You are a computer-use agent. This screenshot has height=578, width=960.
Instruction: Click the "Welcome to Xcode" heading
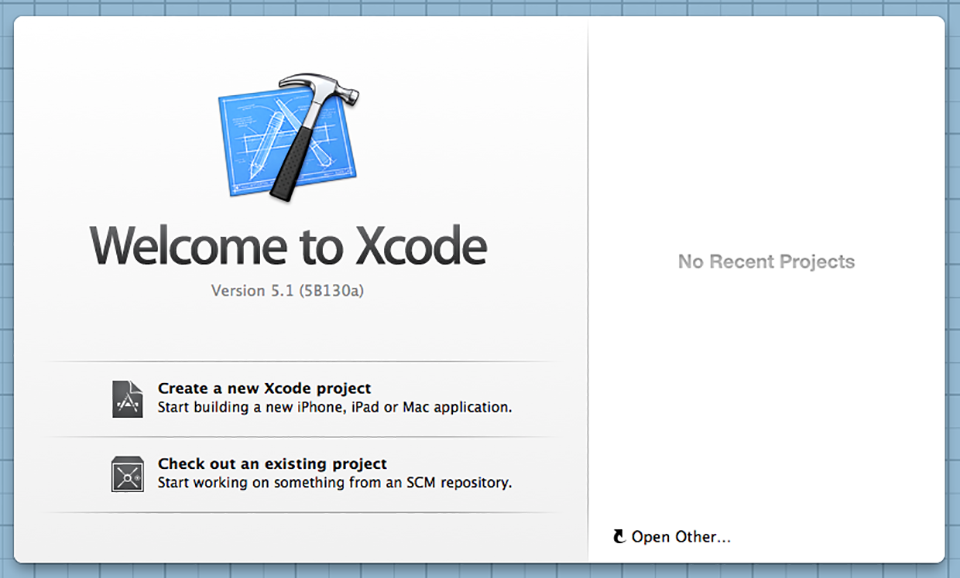[x=288, y=244]
